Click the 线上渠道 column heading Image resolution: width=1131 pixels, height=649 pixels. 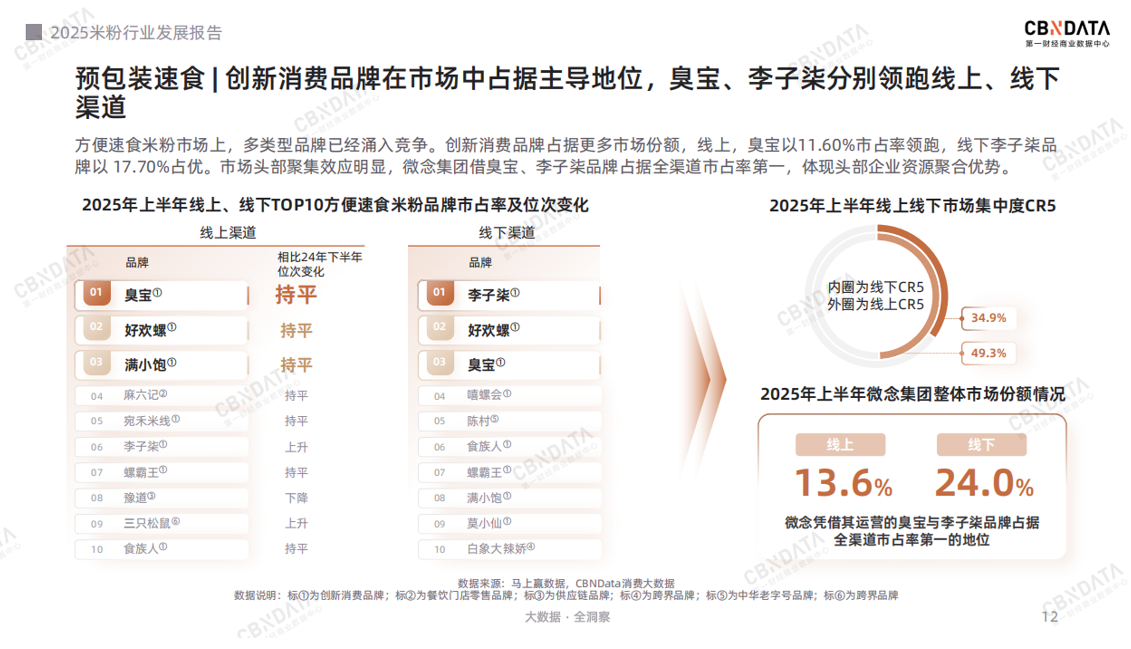pyautogui.click(x=228, y=233)
